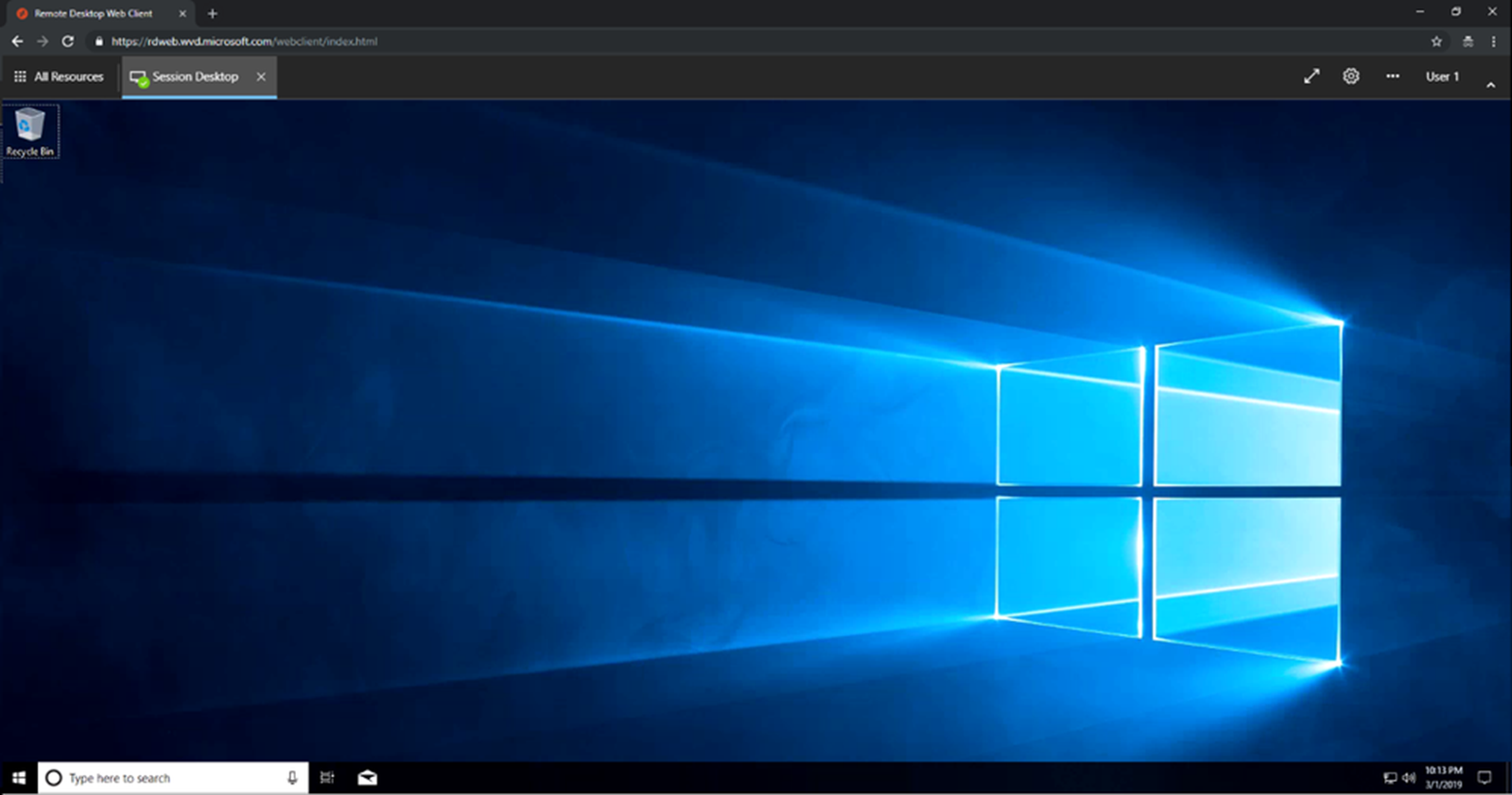This screenshot has height=795, width=1512.
Task: Launch the Mail app from the taskbar
Action: [368, 778]
